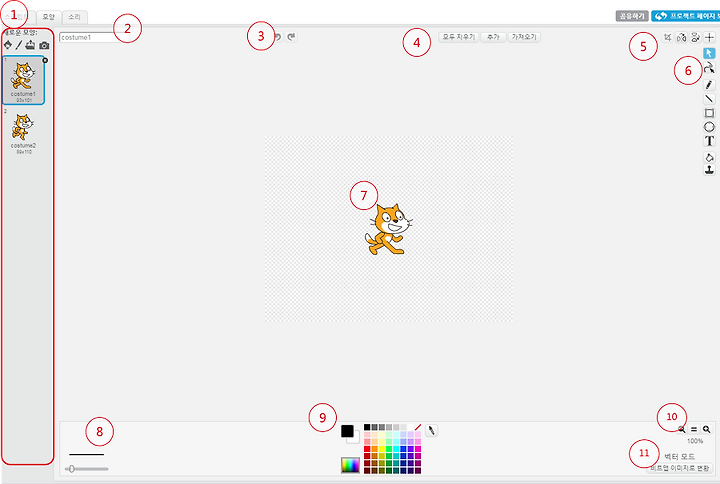Open the project page blue button
The height and width of the screenshot is (484, 720).
click(x=686, y=16)
